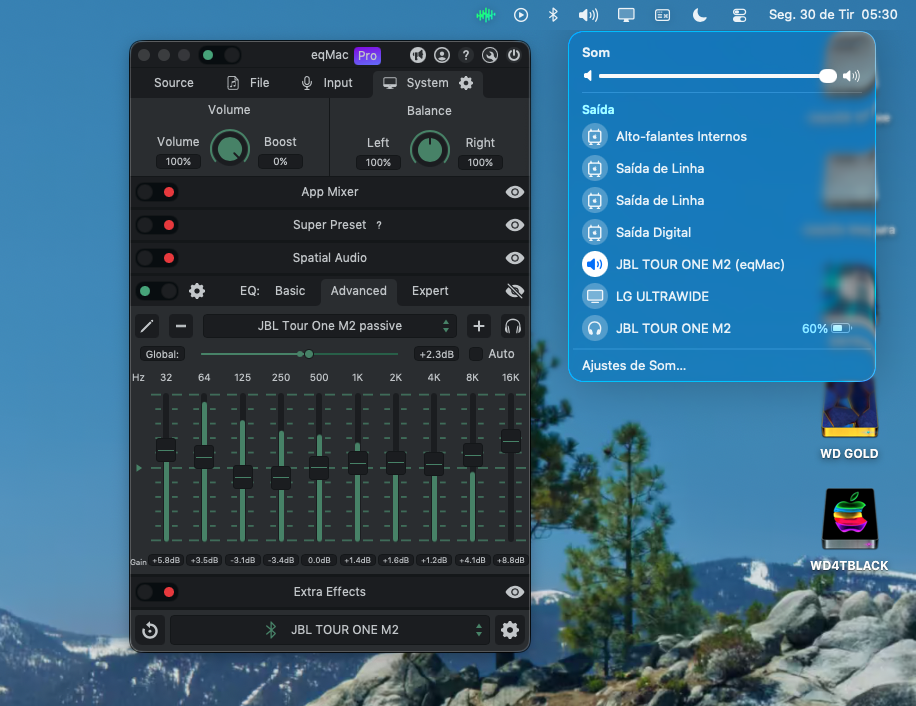Toggle the Spatial Audio switch
The width and height of the screenshot is (916, 706).
point(157,258)
